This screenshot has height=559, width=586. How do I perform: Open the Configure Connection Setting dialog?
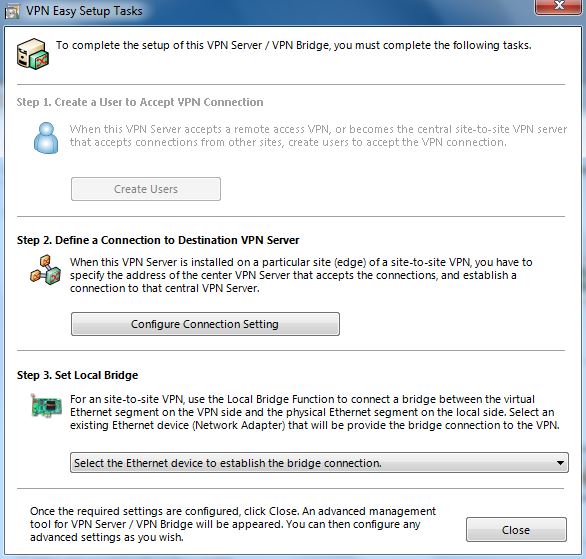[x=205, y=324]
